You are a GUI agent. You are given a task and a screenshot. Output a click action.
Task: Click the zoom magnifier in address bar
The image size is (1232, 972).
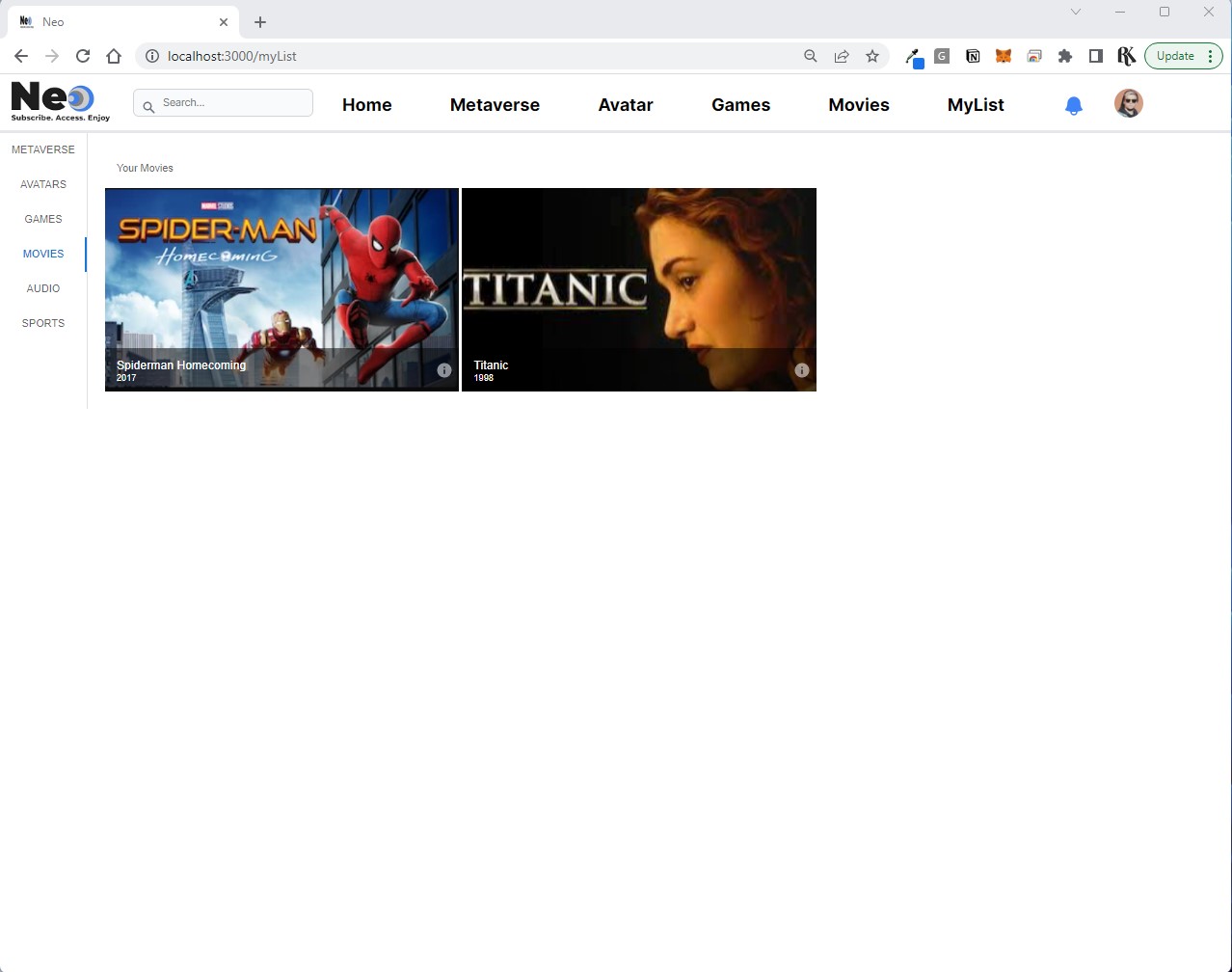coord(811,56)
